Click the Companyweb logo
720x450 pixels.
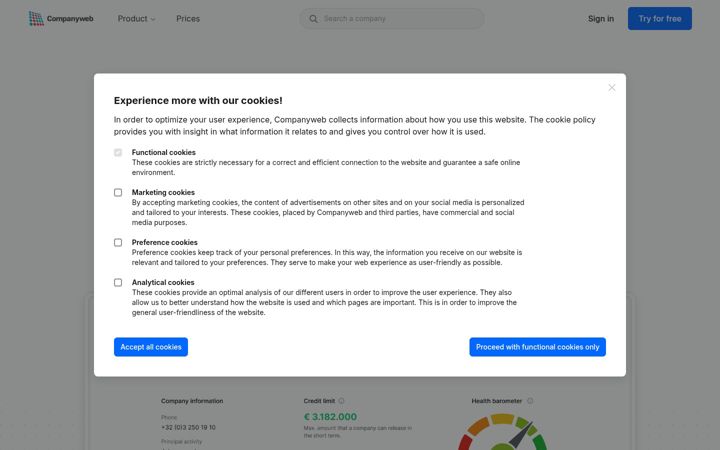(61, 18)
